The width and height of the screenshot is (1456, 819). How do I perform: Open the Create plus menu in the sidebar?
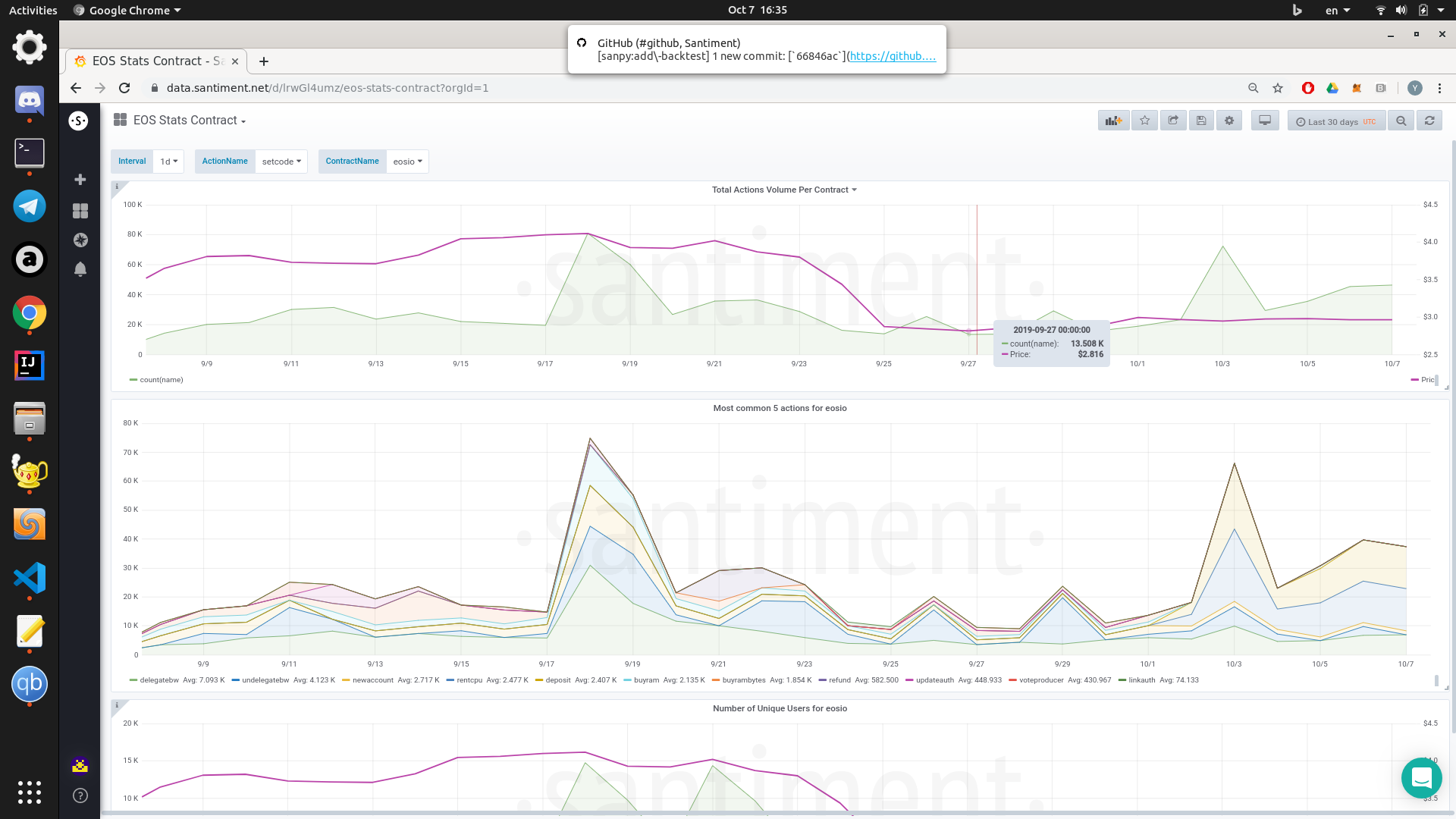[80, 180]
